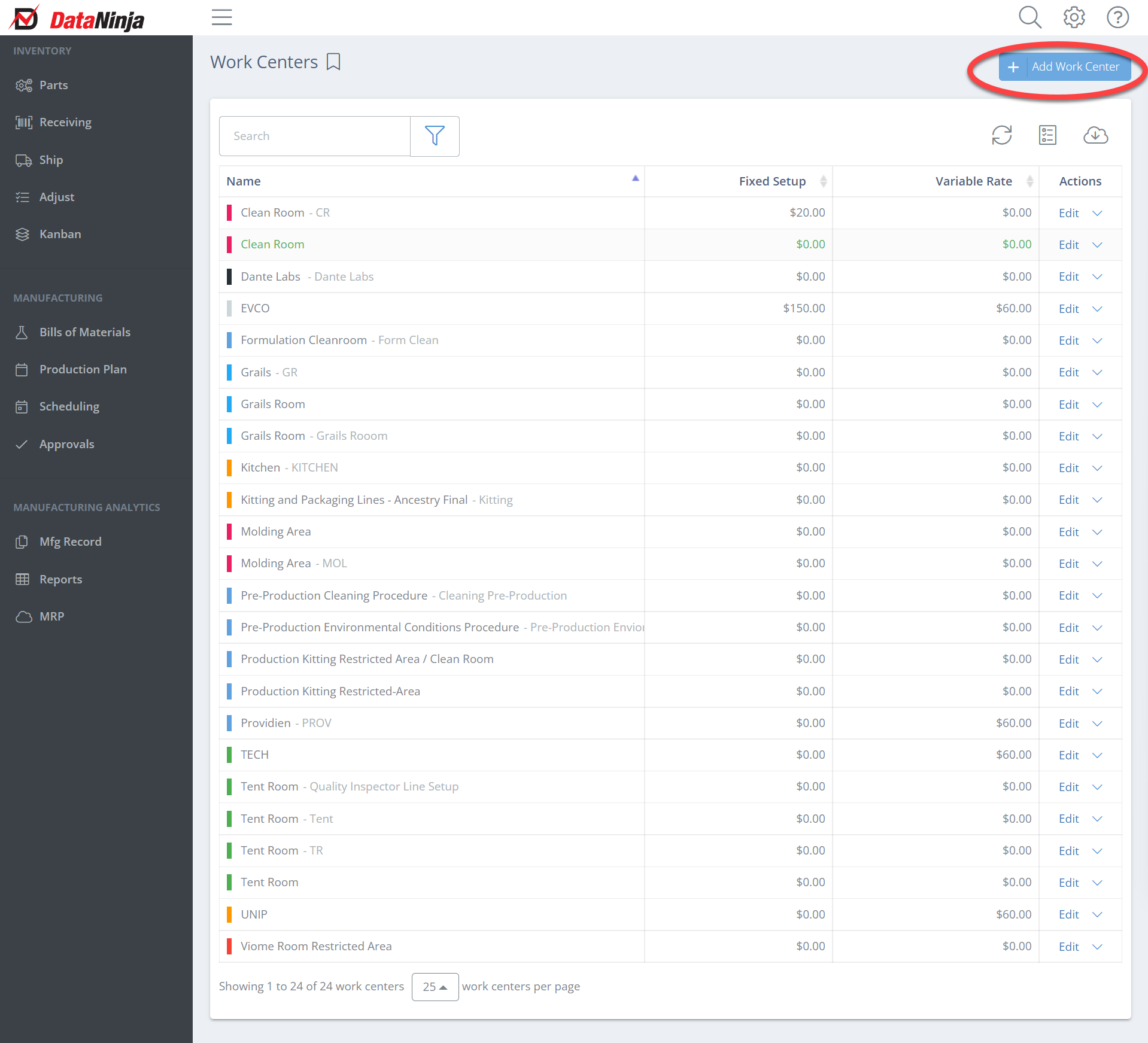Viewport: 1148px width, 1043px height.
Task: Select the Grails Room - Grails Rooom row
Action: click(x=670, y=436)
